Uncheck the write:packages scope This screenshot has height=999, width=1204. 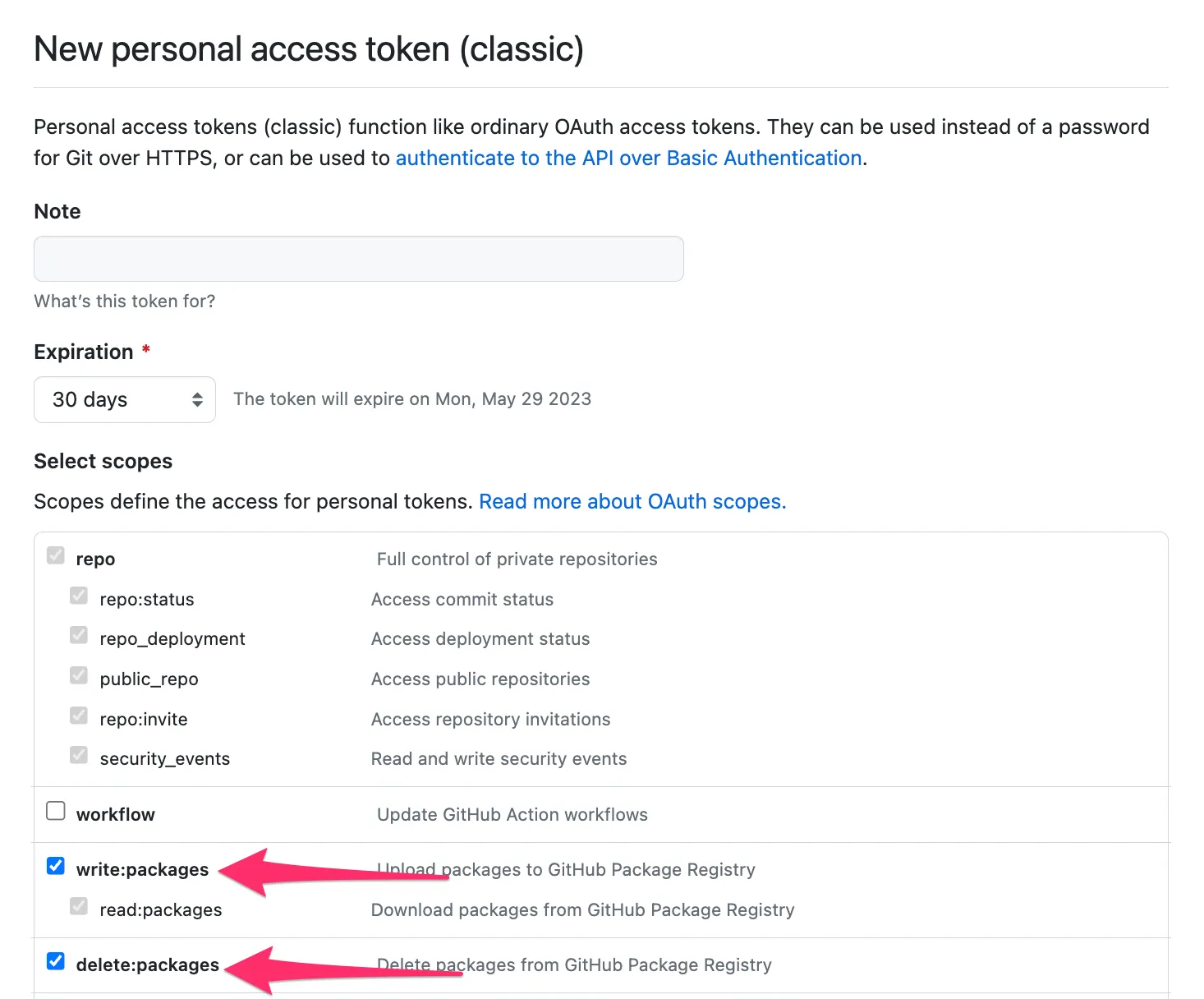[x=56, y=867]
